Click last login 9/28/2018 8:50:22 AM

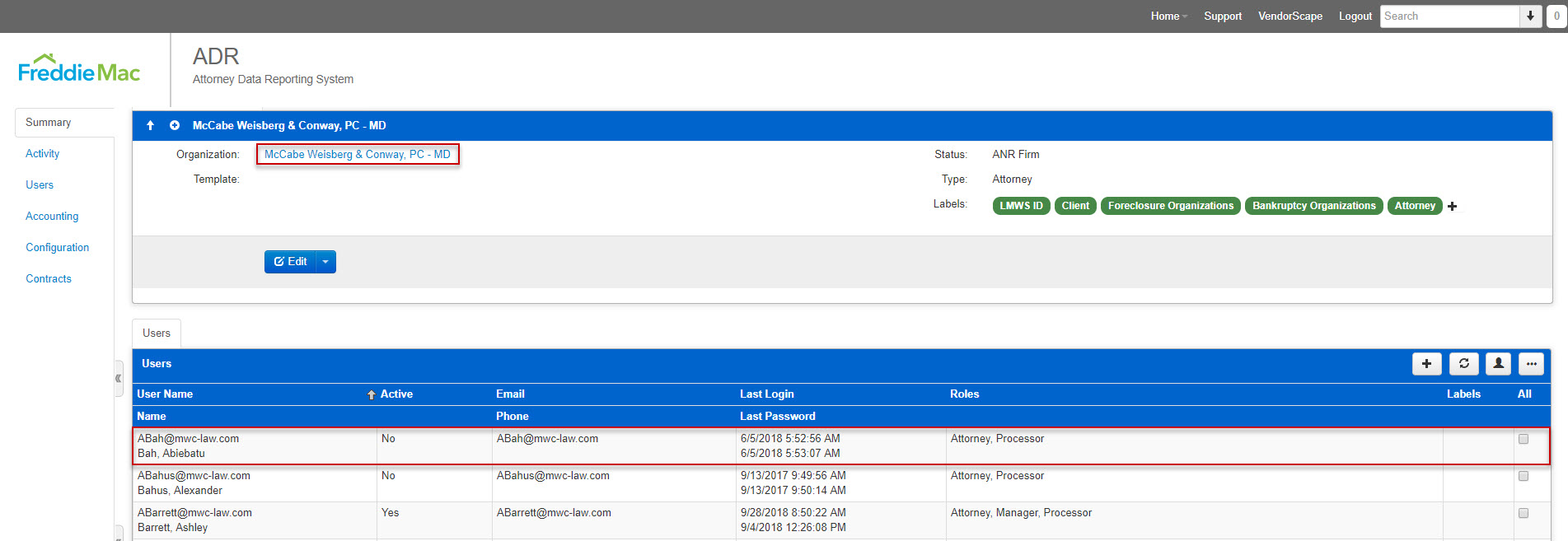(793, 513)
